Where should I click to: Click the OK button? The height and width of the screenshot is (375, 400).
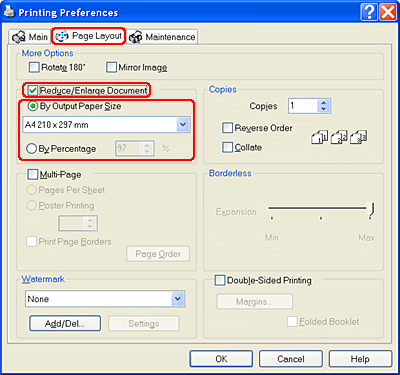pos(221,359)
